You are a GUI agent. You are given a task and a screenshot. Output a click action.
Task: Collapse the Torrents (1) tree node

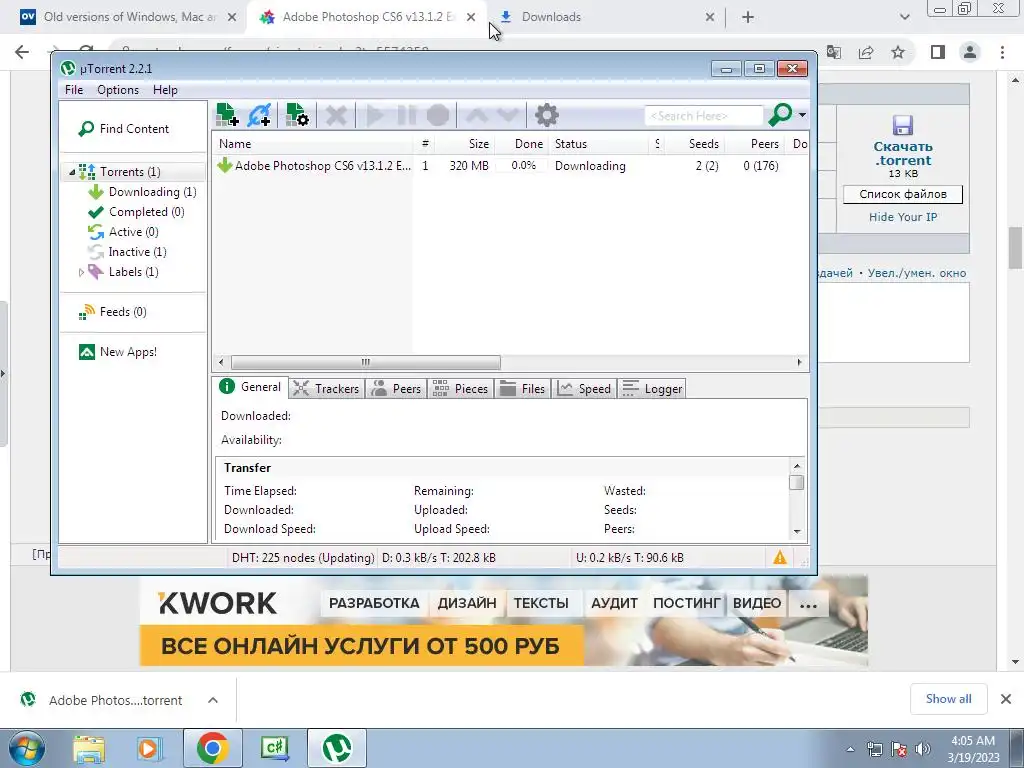click(x=72, y=172)
